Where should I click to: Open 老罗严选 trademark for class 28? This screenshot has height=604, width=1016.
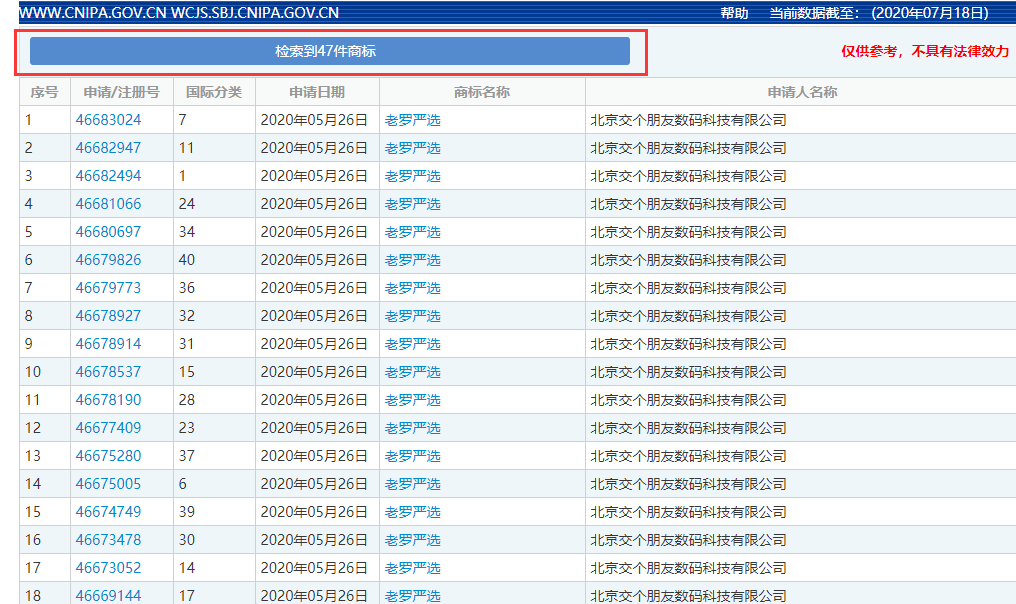point(413,400)
